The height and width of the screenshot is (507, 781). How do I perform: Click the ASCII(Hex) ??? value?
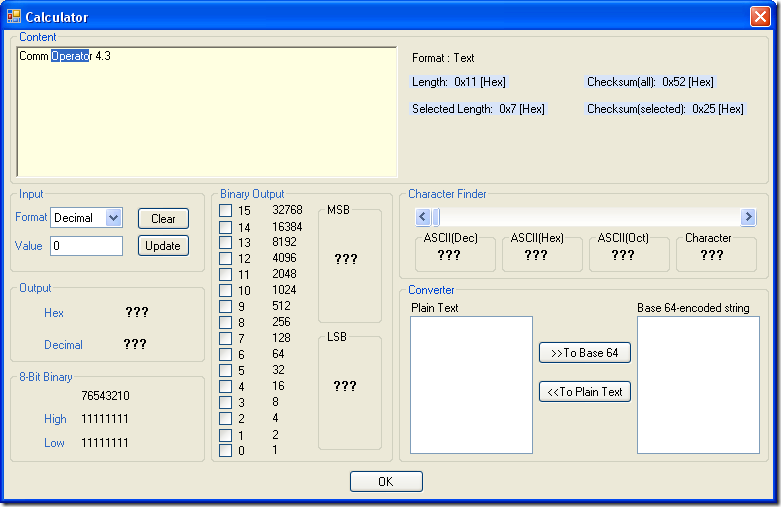(536, 255)
